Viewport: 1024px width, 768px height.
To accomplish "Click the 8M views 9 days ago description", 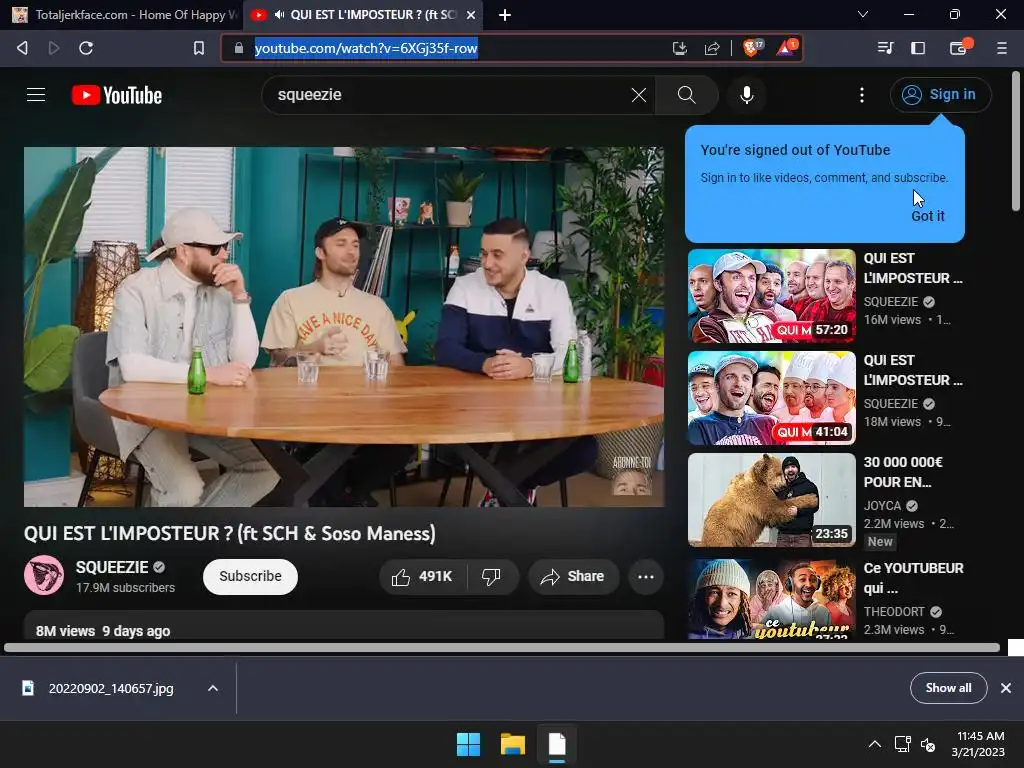I will click(x=103, y=631).
